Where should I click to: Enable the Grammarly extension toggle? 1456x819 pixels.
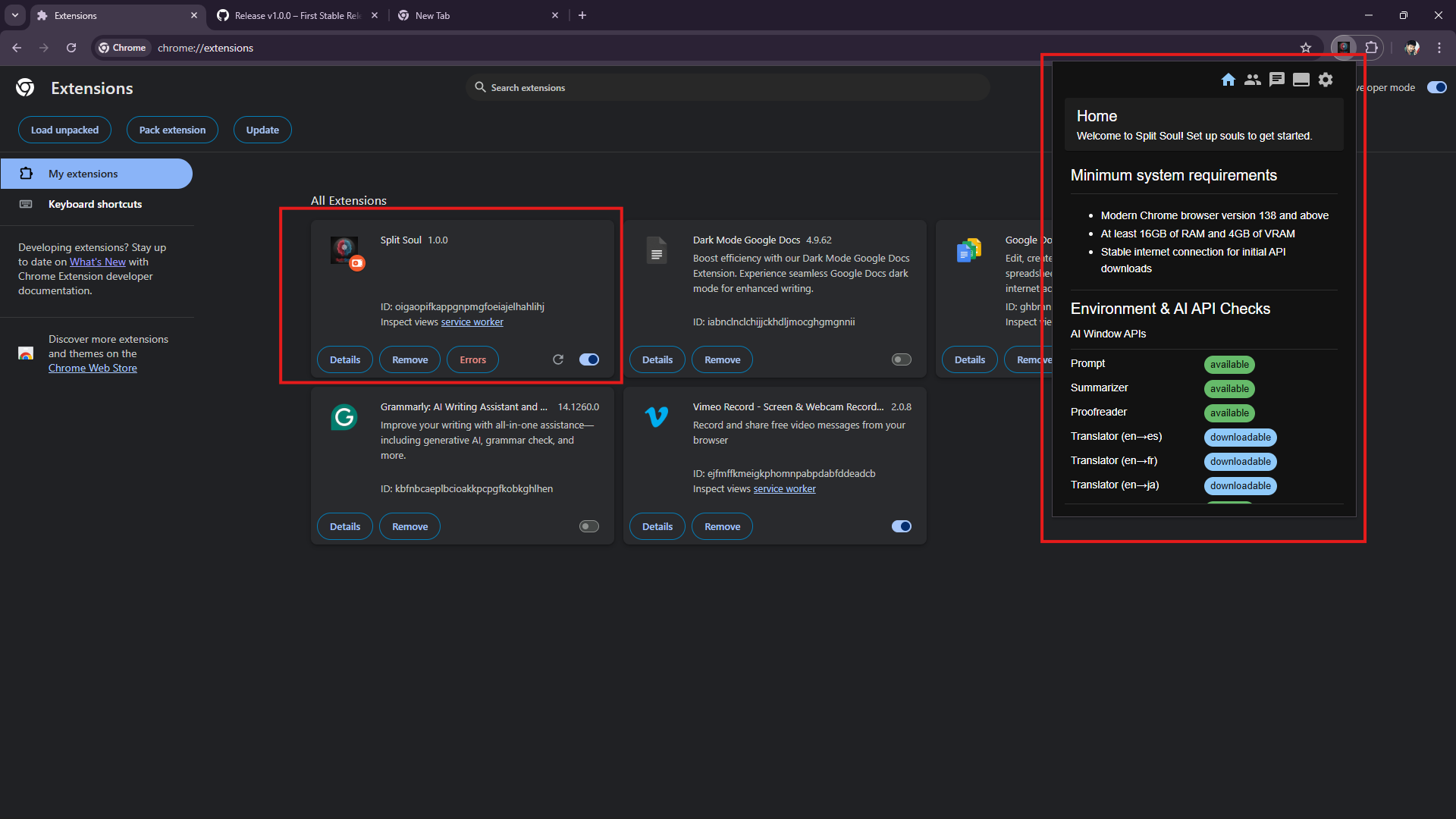(x=589, y=526)
